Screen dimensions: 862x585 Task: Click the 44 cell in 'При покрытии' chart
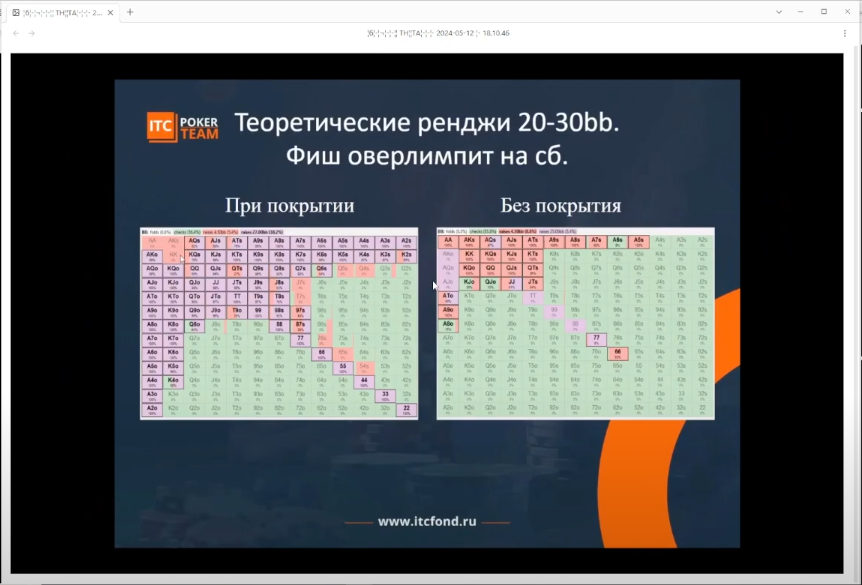coord(364,382)
